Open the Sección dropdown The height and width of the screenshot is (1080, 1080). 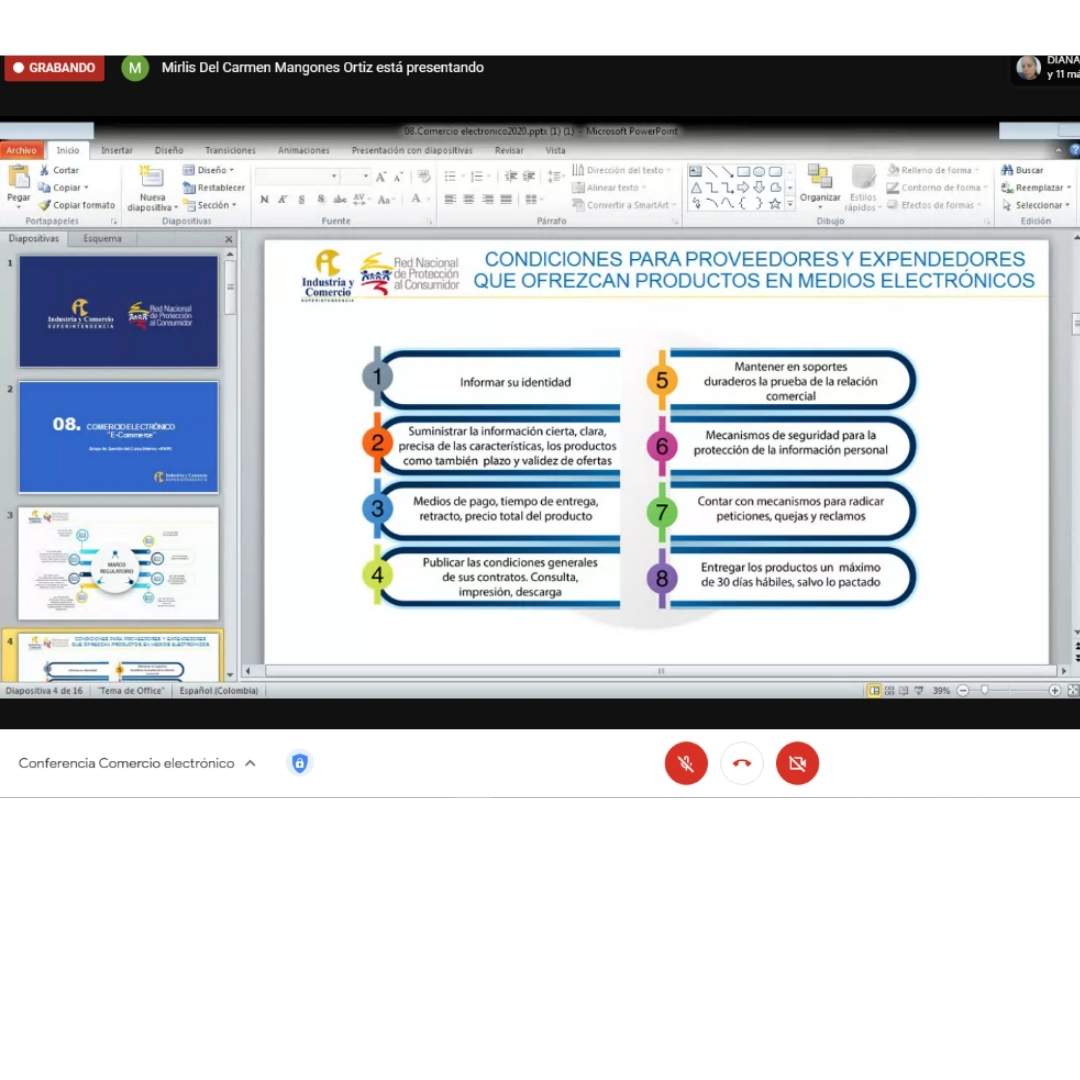click(x=210, y=205)
